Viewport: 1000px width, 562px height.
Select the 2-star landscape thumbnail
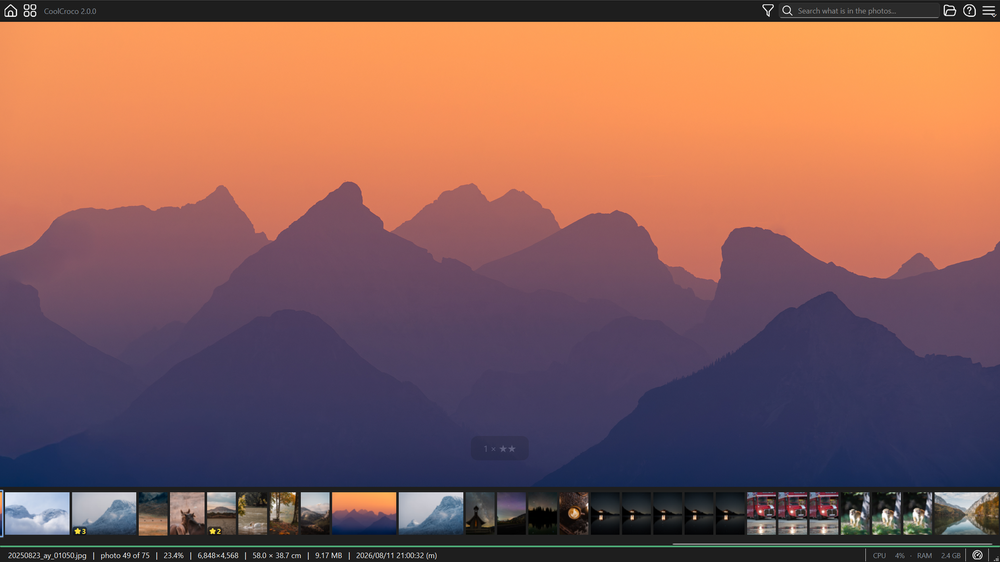tap(221, 513)
